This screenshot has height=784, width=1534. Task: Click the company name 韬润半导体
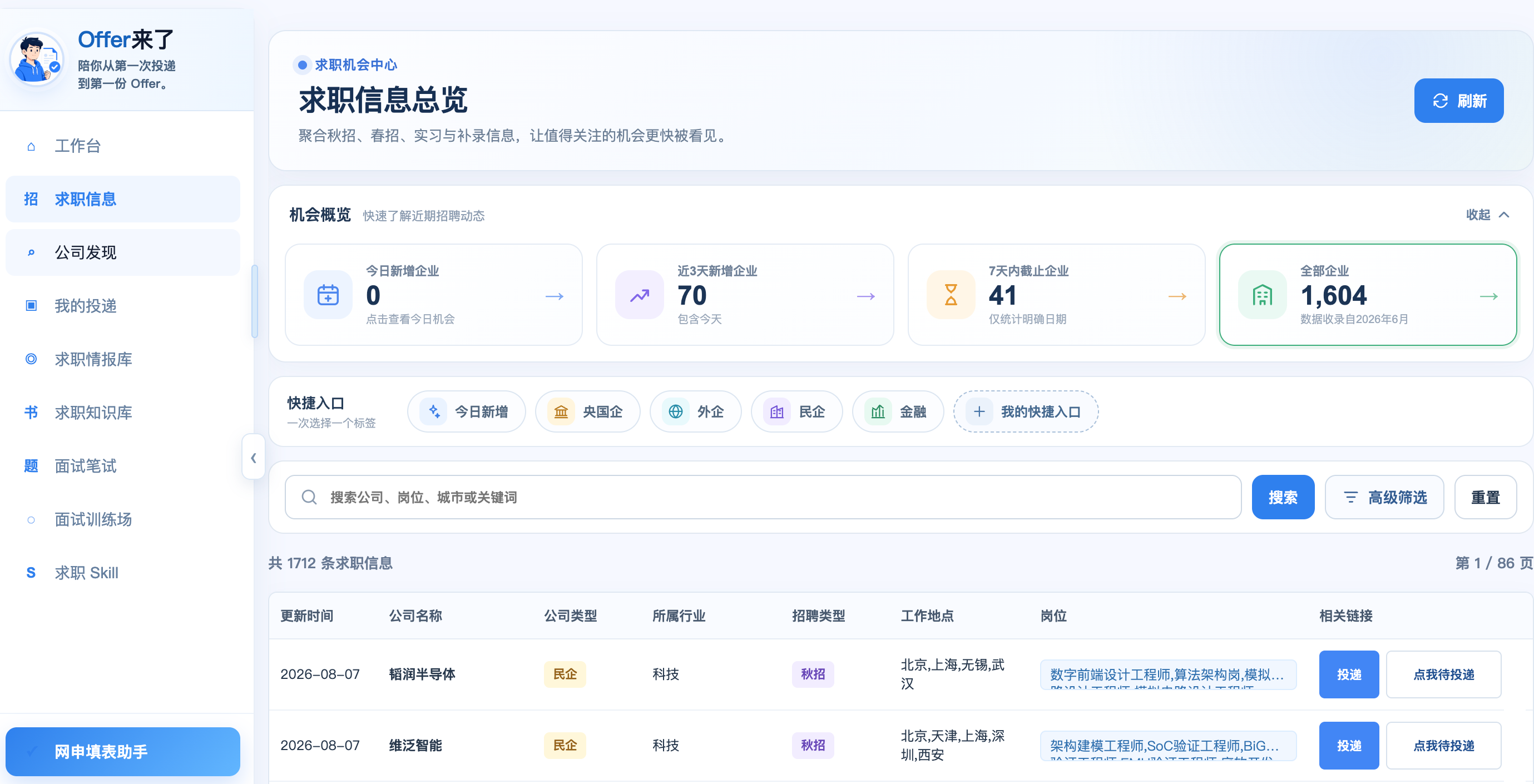[x=422, y=674]
